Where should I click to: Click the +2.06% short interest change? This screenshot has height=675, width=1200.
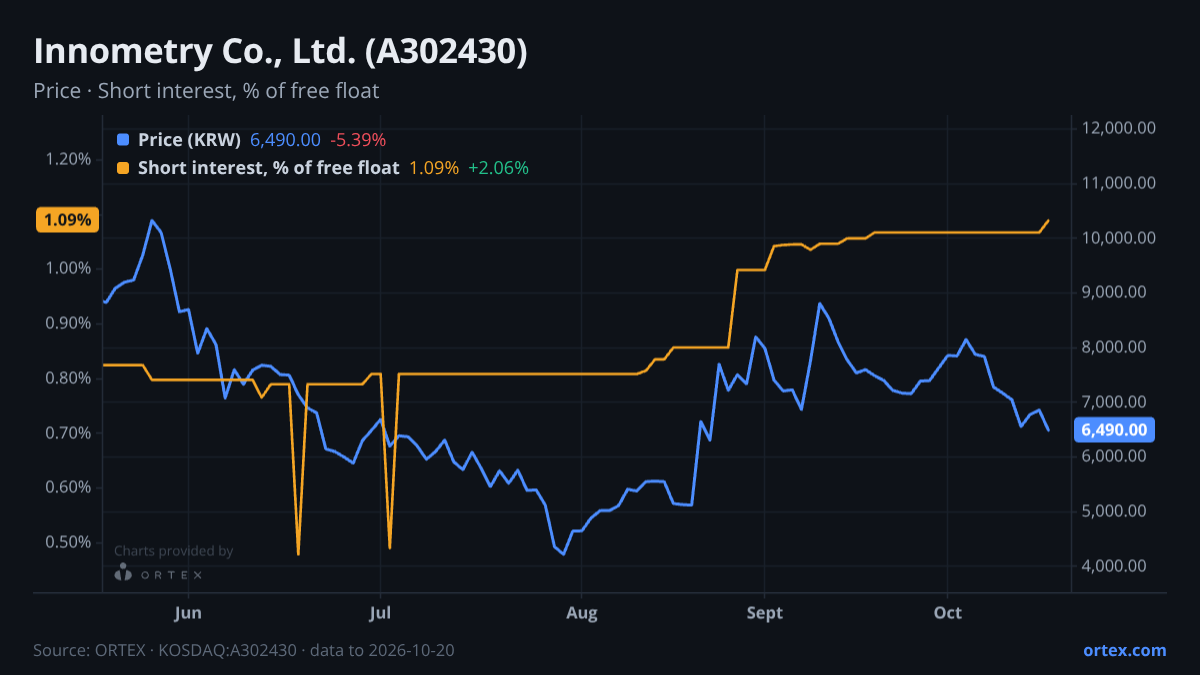[498, 168]
